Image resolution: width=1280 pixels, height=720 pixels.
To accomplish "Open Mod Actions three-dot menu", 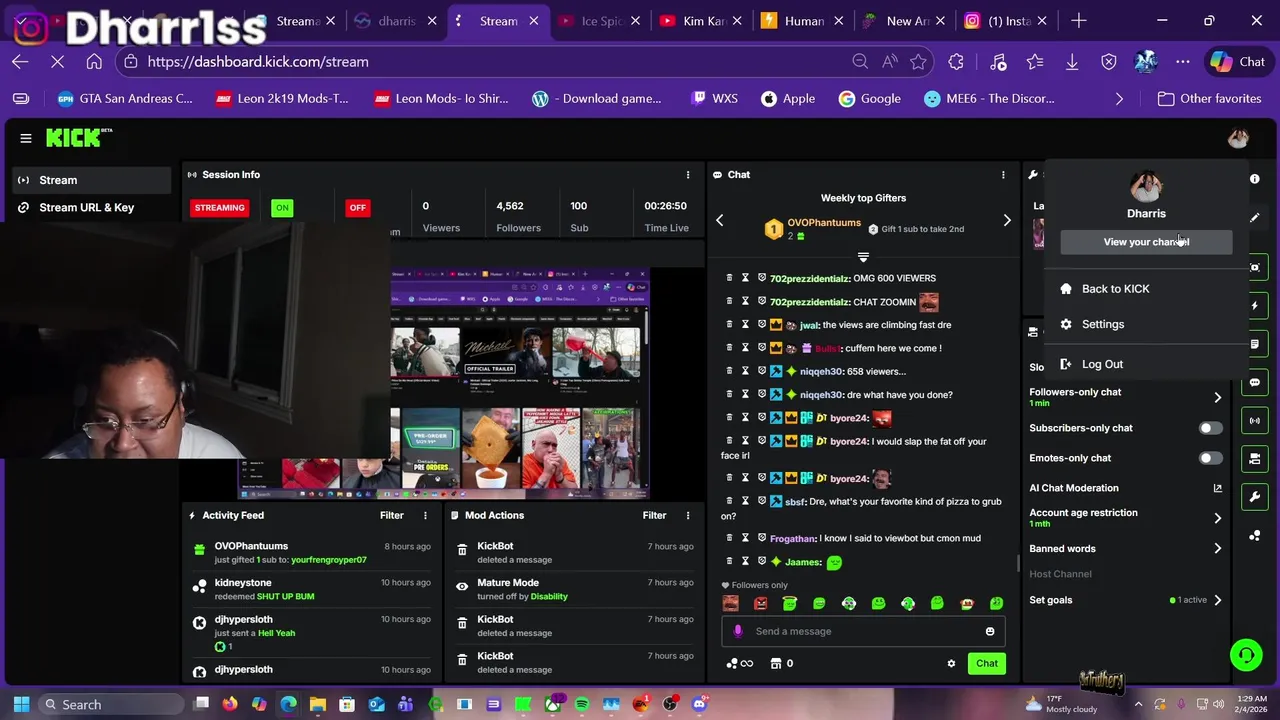I will (688, 515).
